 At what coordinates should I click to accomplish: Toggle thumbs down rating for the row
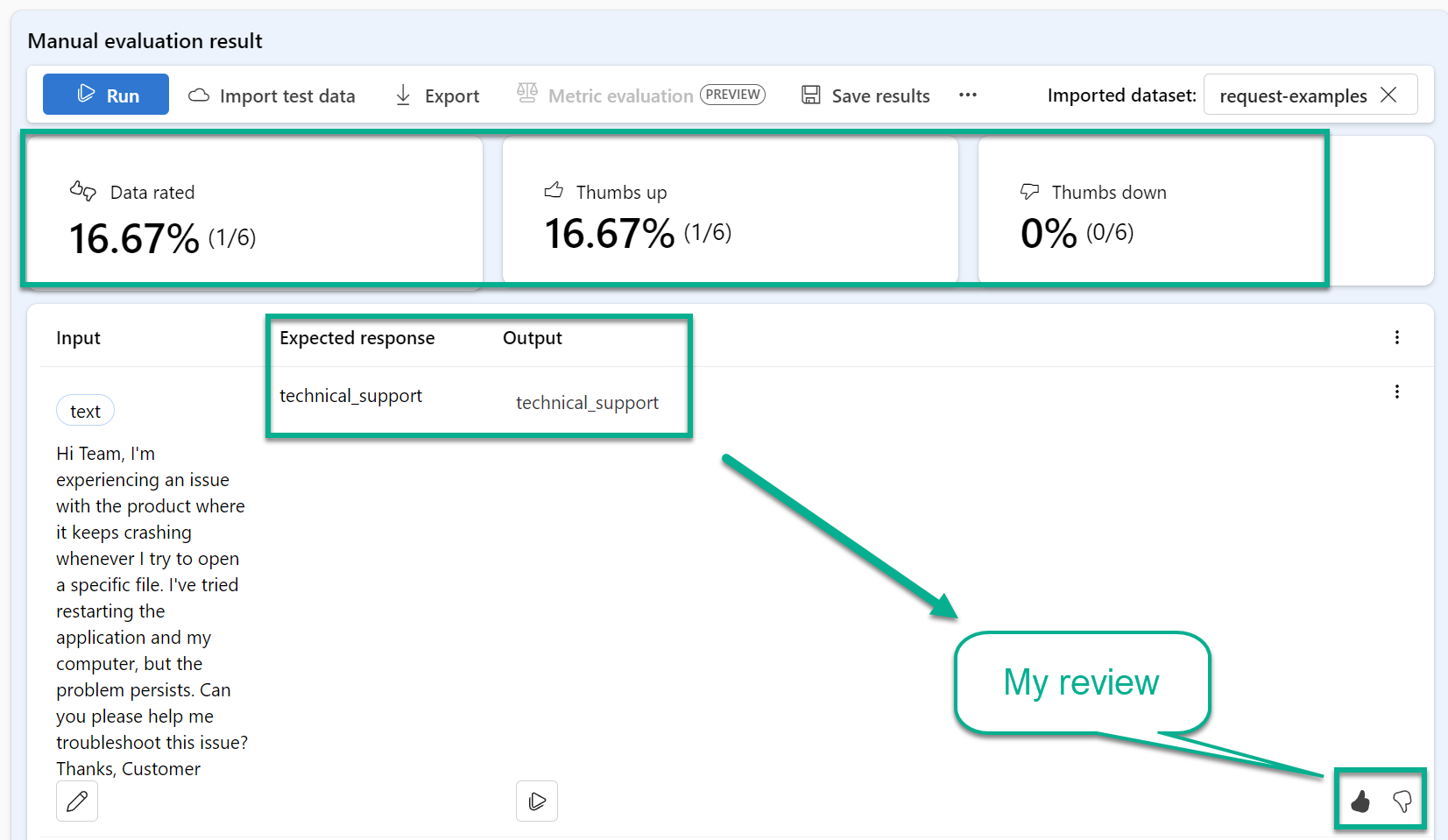(x=1402, y=801)
